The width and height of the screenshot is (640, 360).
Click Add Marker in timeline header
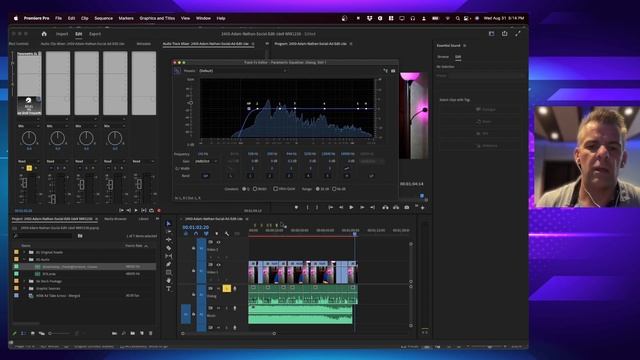[216, 233]
